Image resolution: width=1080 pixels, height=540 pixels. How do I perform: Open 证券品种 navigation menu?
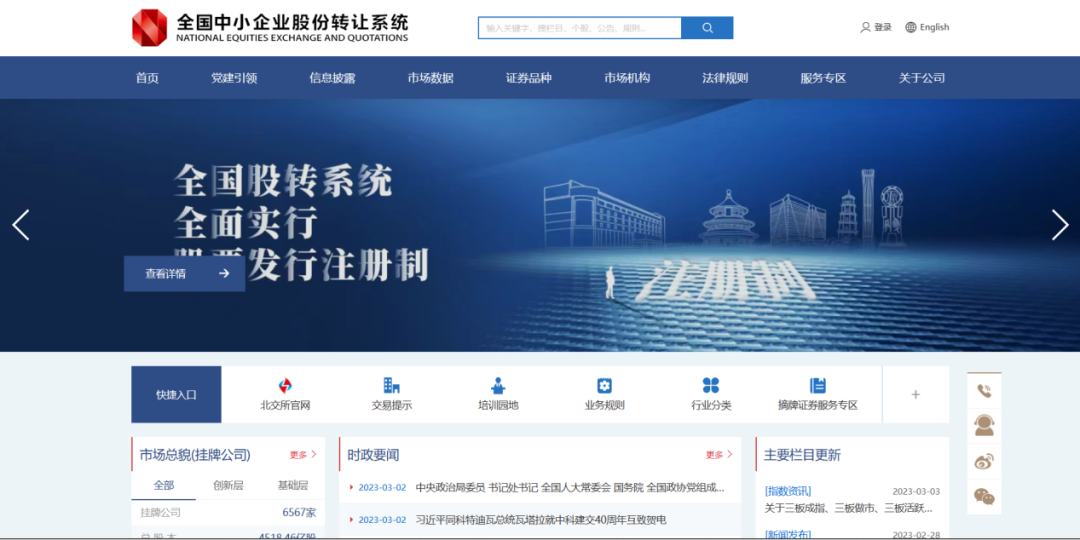click(529, 78)
